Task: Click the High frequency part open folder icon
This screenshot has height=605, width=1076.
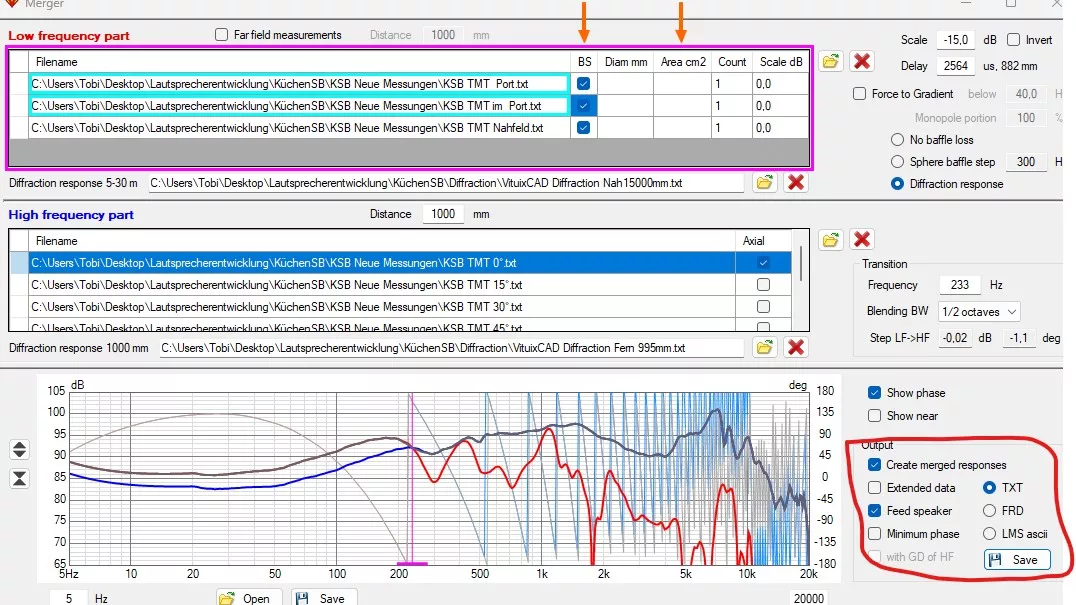Action: (x=830, y=239)
